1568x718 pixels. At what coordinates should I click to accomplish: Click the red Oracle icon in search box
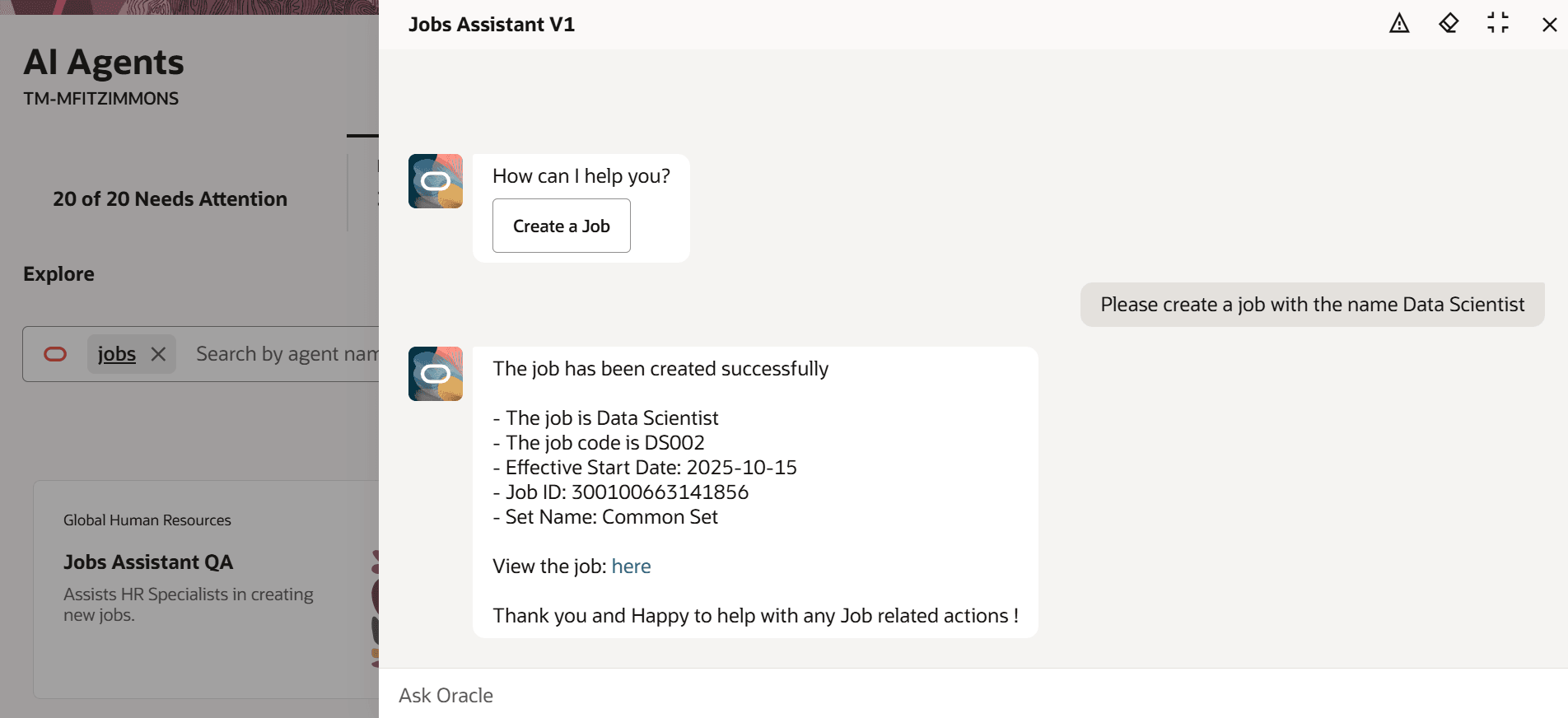coord(55,354)
